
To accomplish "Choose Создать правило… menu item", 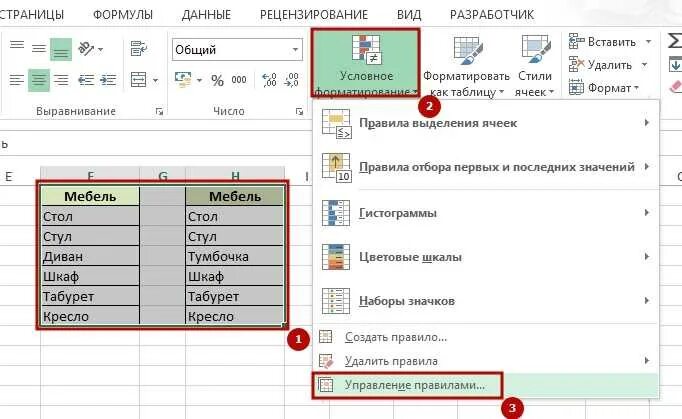I will tap(486, 337).
